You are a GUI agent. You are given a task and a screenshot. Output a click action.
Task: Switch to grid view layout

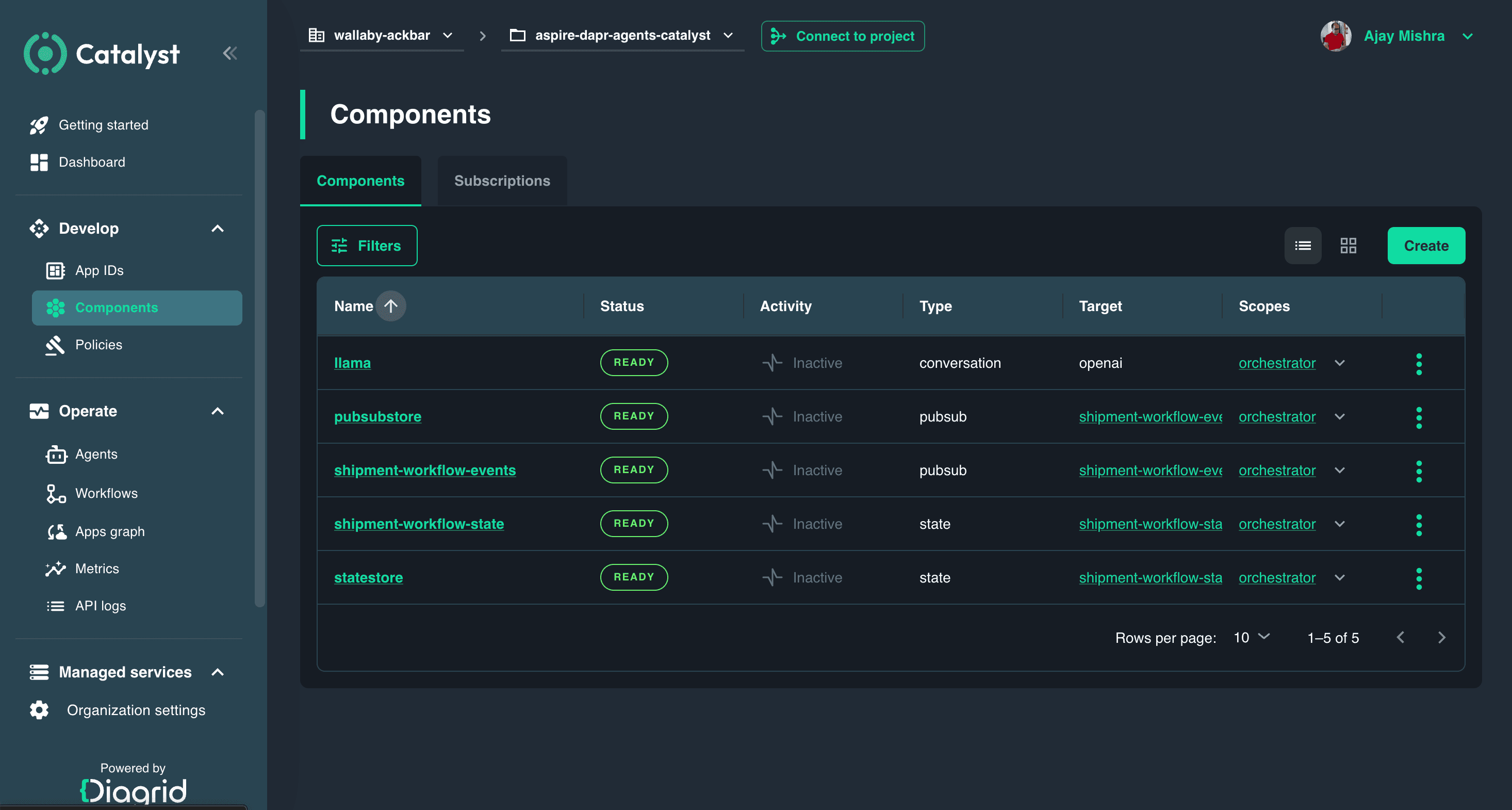click(1348, 246)
